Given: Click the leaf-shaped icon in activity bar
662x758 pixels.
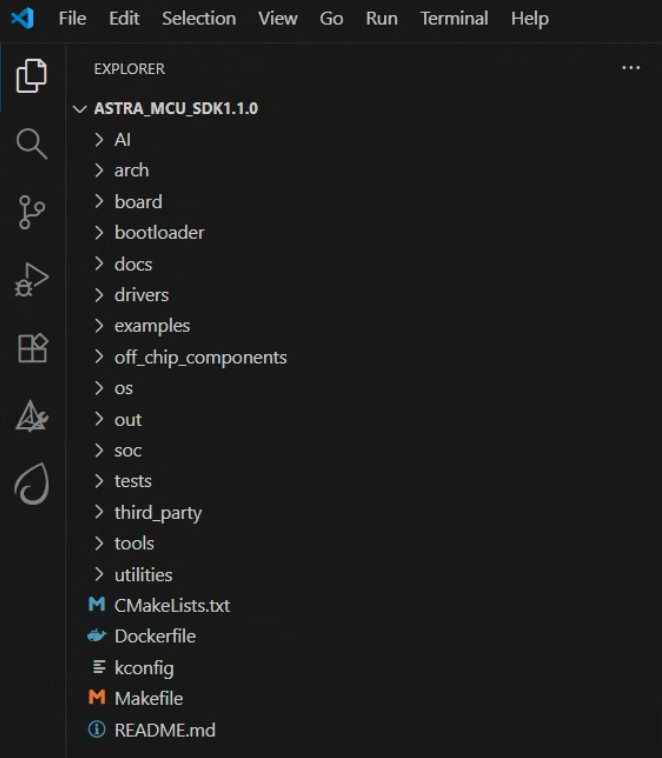Looking at the screenshot, I should (32, 485).
